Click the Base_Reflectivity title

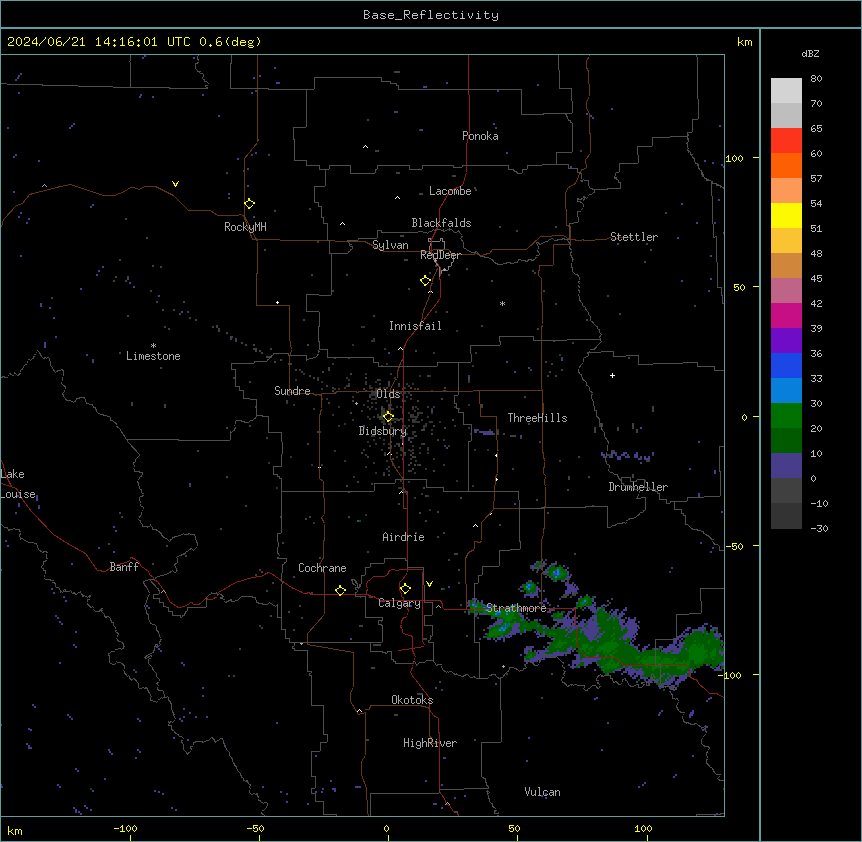point(431,15)
